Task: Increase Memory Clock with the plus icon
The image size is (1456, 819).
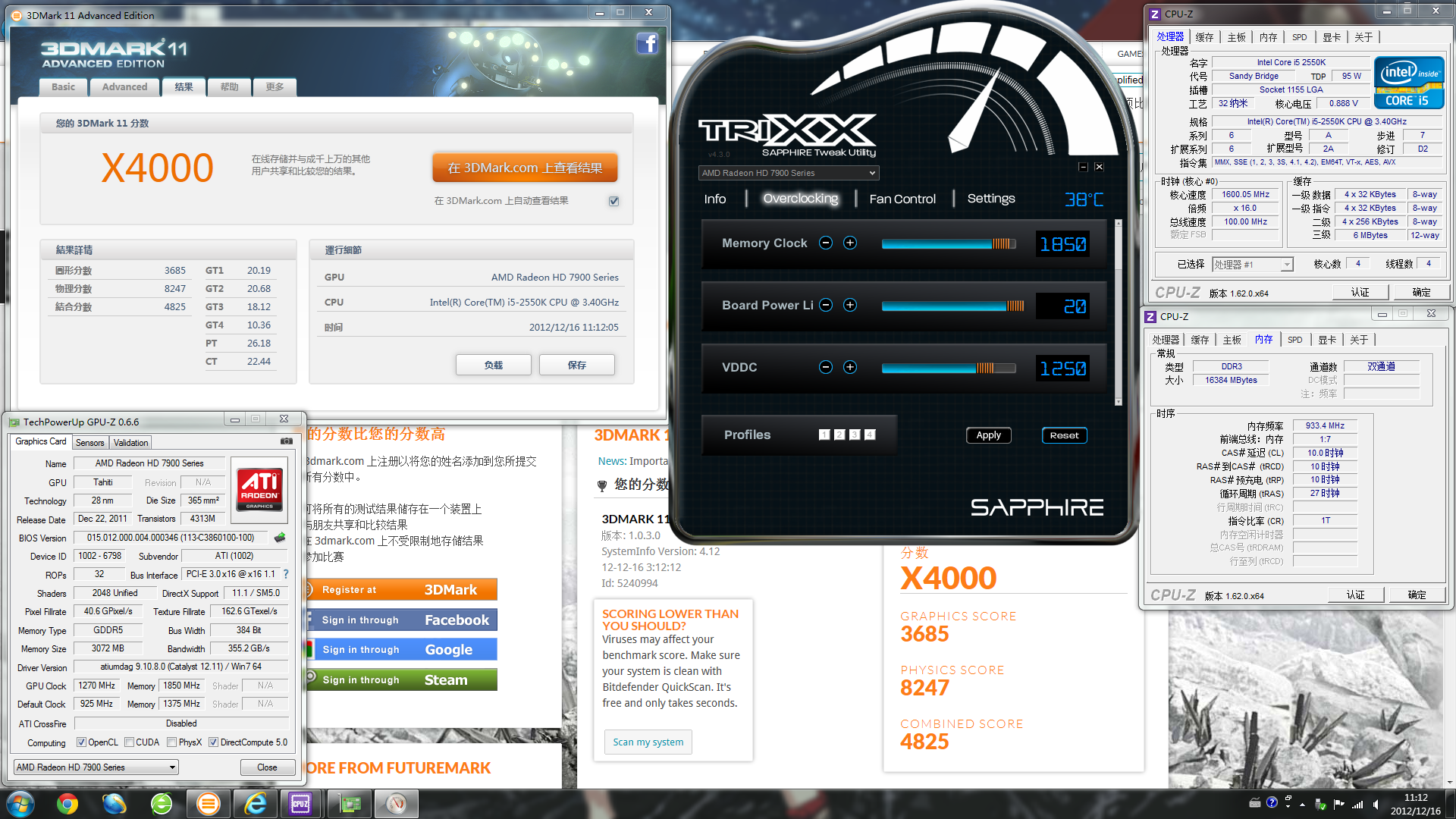Action: tap(850, 243)
